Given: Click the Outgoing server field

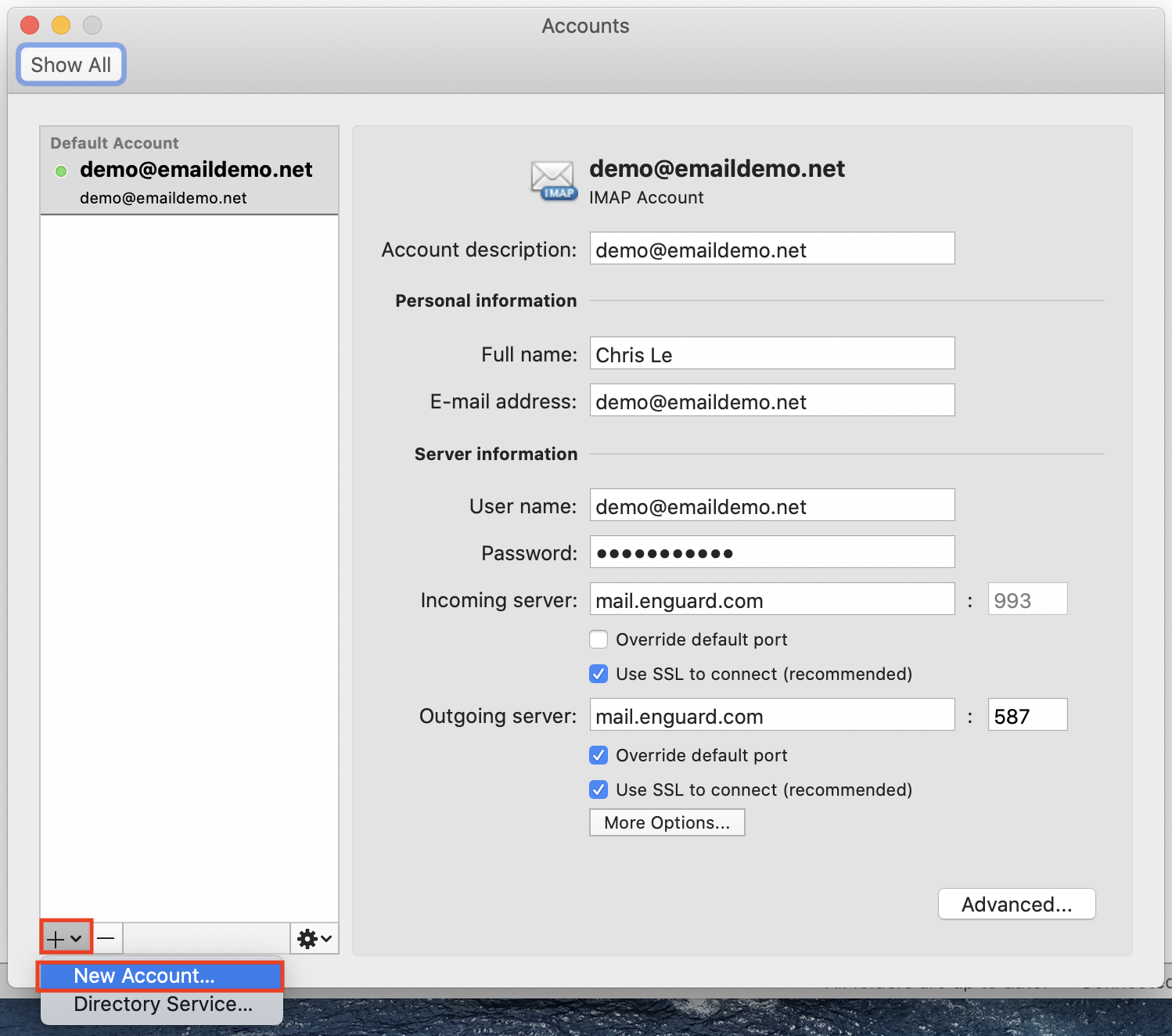Looking at the screenshot, I should click(772, 715).
